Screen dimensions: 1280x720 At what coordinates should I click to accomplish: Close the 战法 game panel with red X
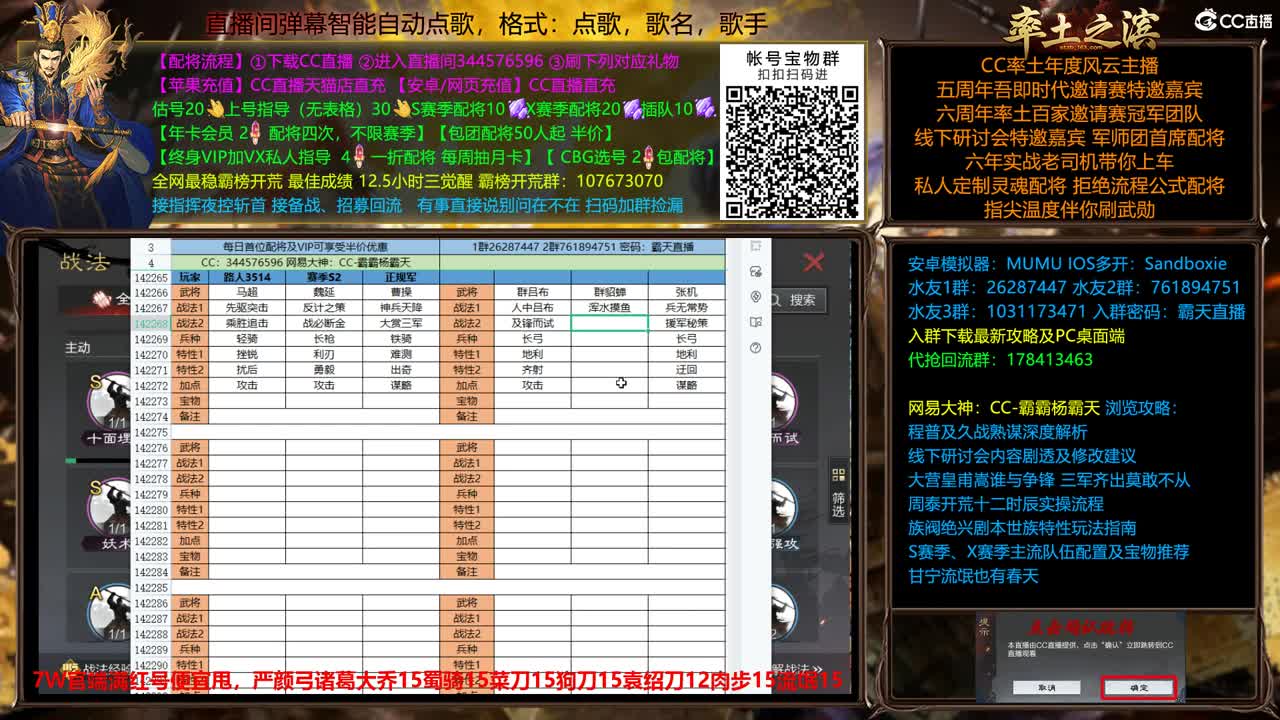pos(814,262)
